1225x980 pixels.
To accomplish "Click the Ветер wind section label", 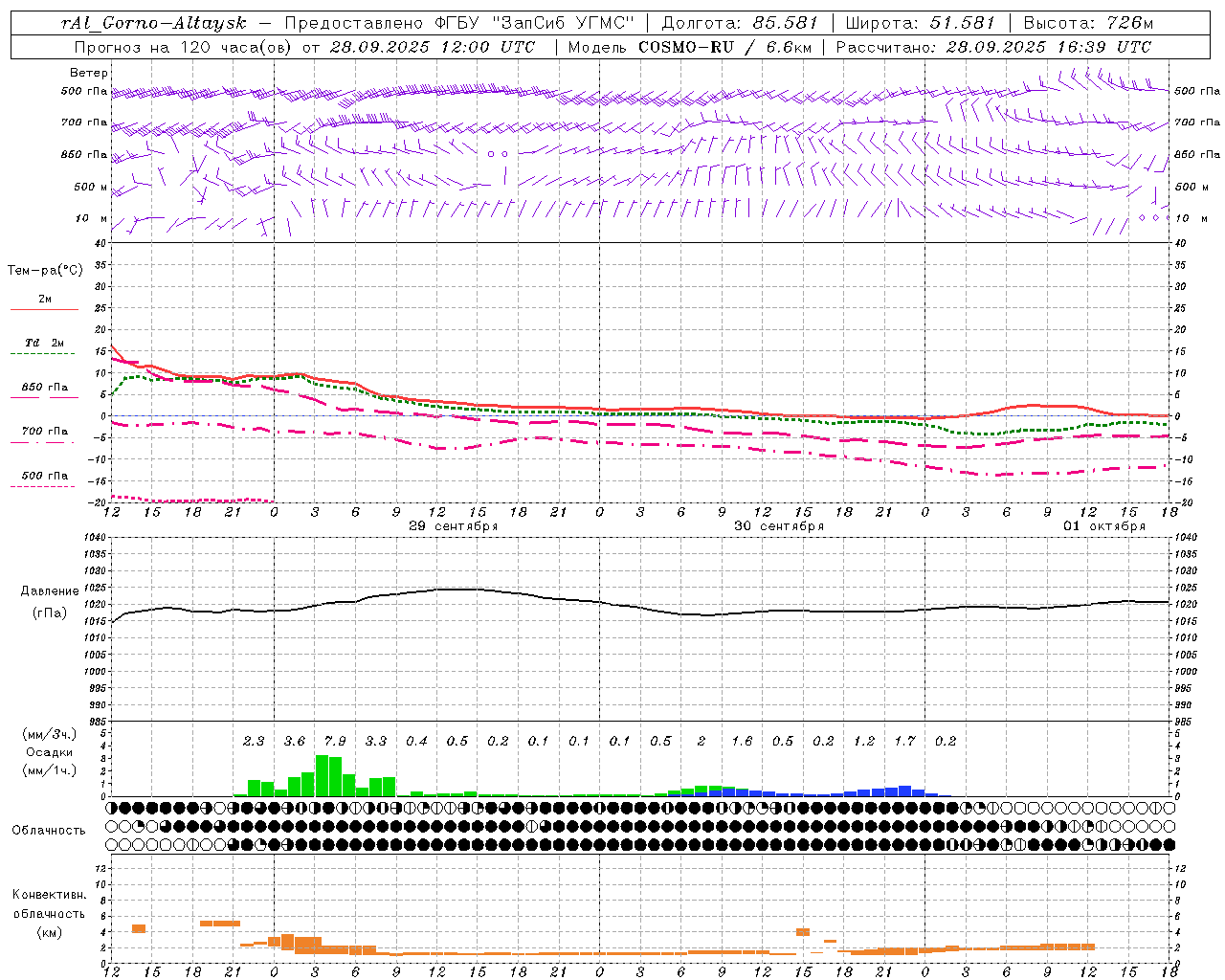I will coord(89,73).
